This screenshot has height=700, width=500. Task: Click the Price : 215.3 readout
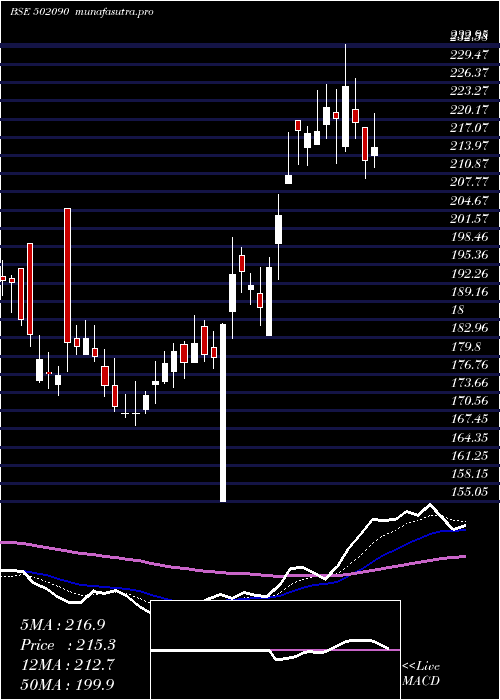tap(68, 645)
